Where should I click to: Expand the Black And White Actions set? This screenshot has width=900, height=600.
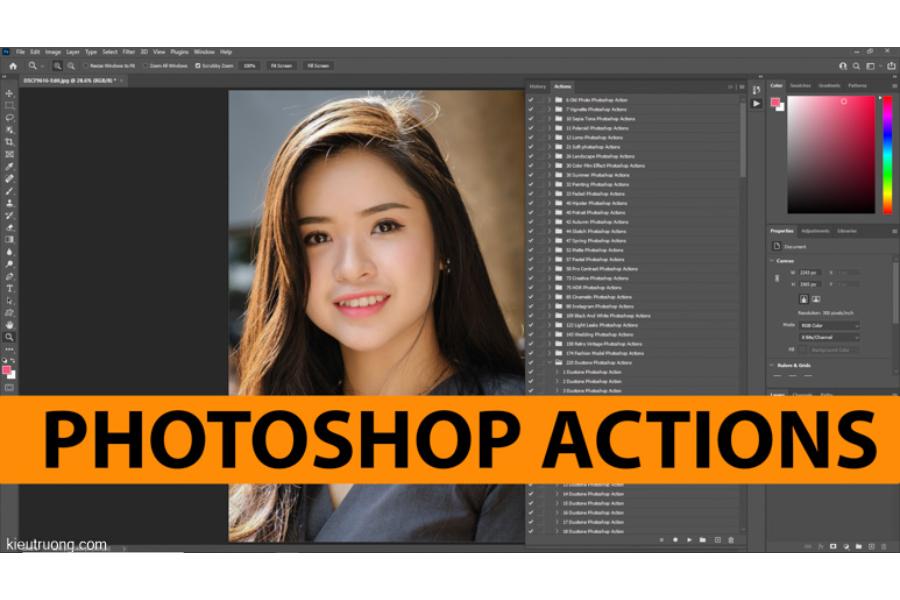pyautogui.click(x=549, y=316)
